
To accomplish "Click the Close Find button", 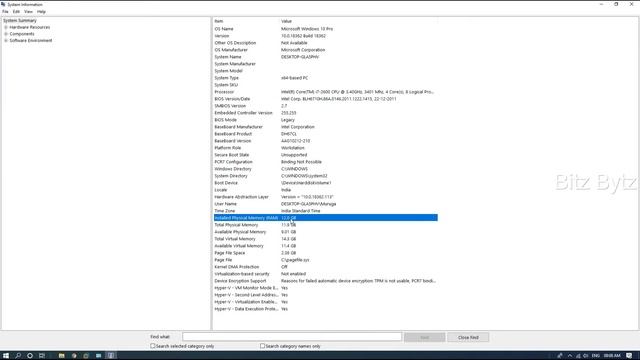I will point(468,337).
